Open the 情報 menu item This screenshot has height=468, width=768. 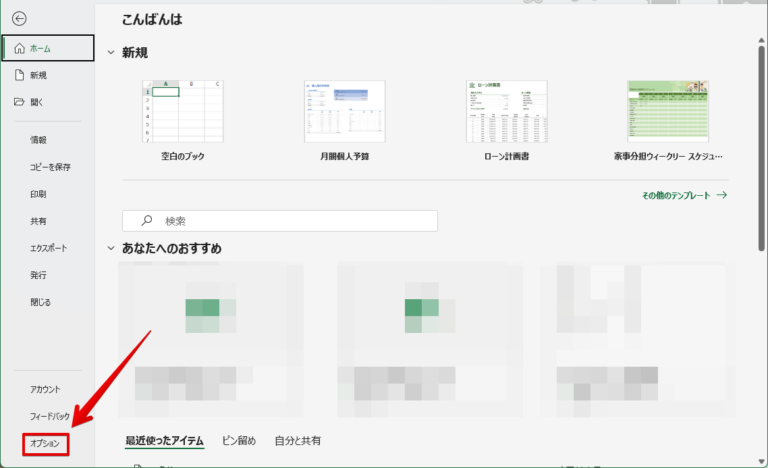point(38,140)
